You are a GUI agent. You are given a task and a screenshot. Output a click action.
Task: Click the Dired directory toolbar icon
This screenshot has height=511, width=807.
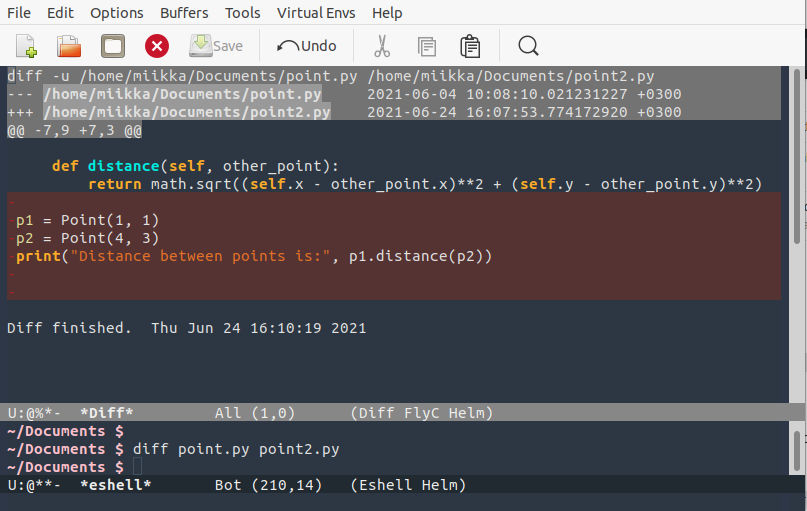click(x=113, y=46)
